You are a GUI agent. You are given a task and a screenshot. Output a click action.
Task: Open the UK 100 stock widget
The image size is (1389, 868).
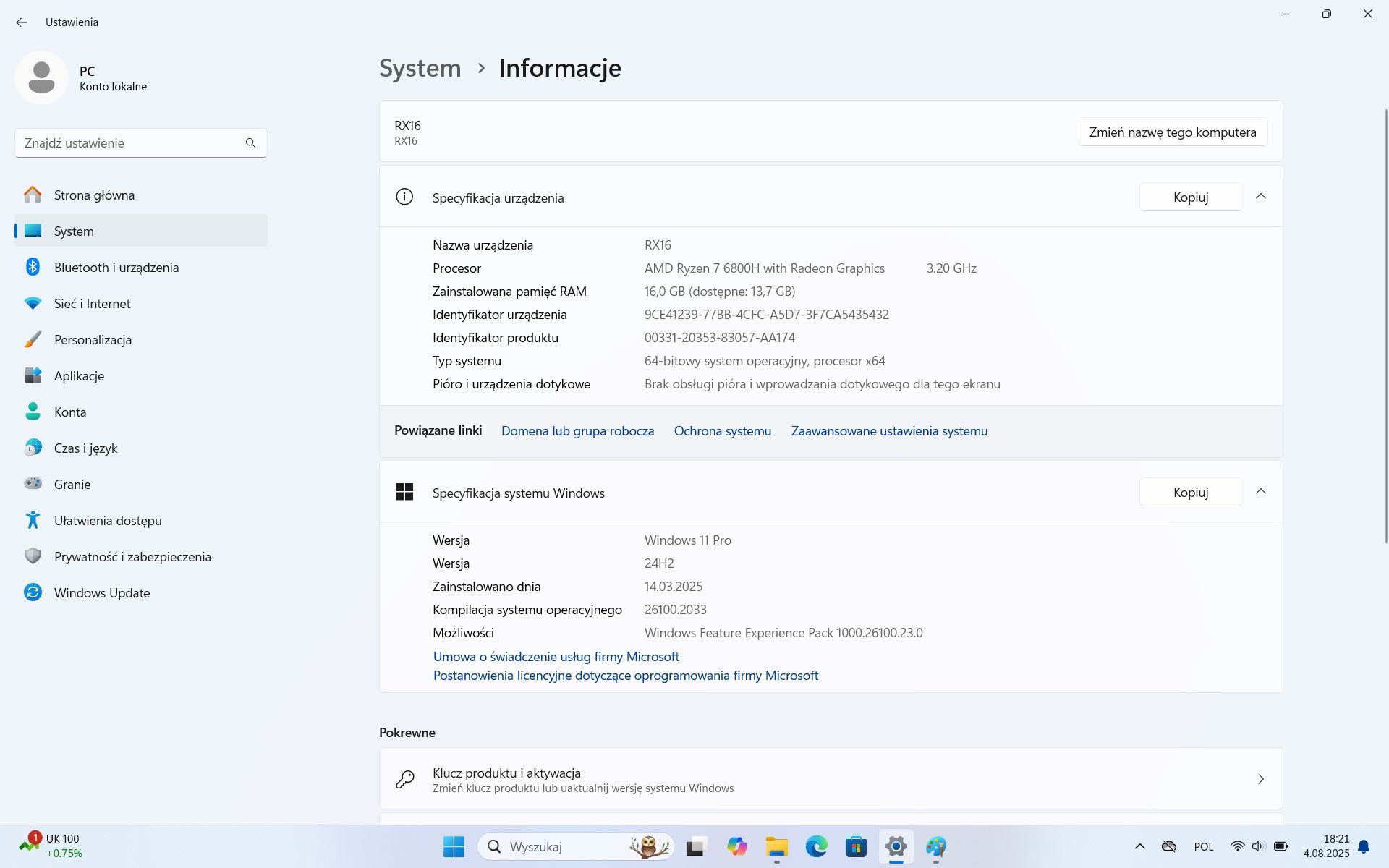pos(51,846)
